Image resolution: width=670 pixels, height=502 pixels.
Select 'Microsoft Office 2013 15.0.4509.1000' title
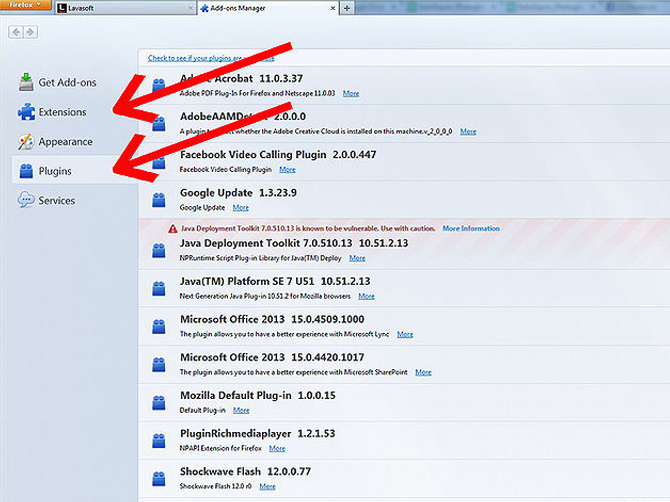pos(272,320)
